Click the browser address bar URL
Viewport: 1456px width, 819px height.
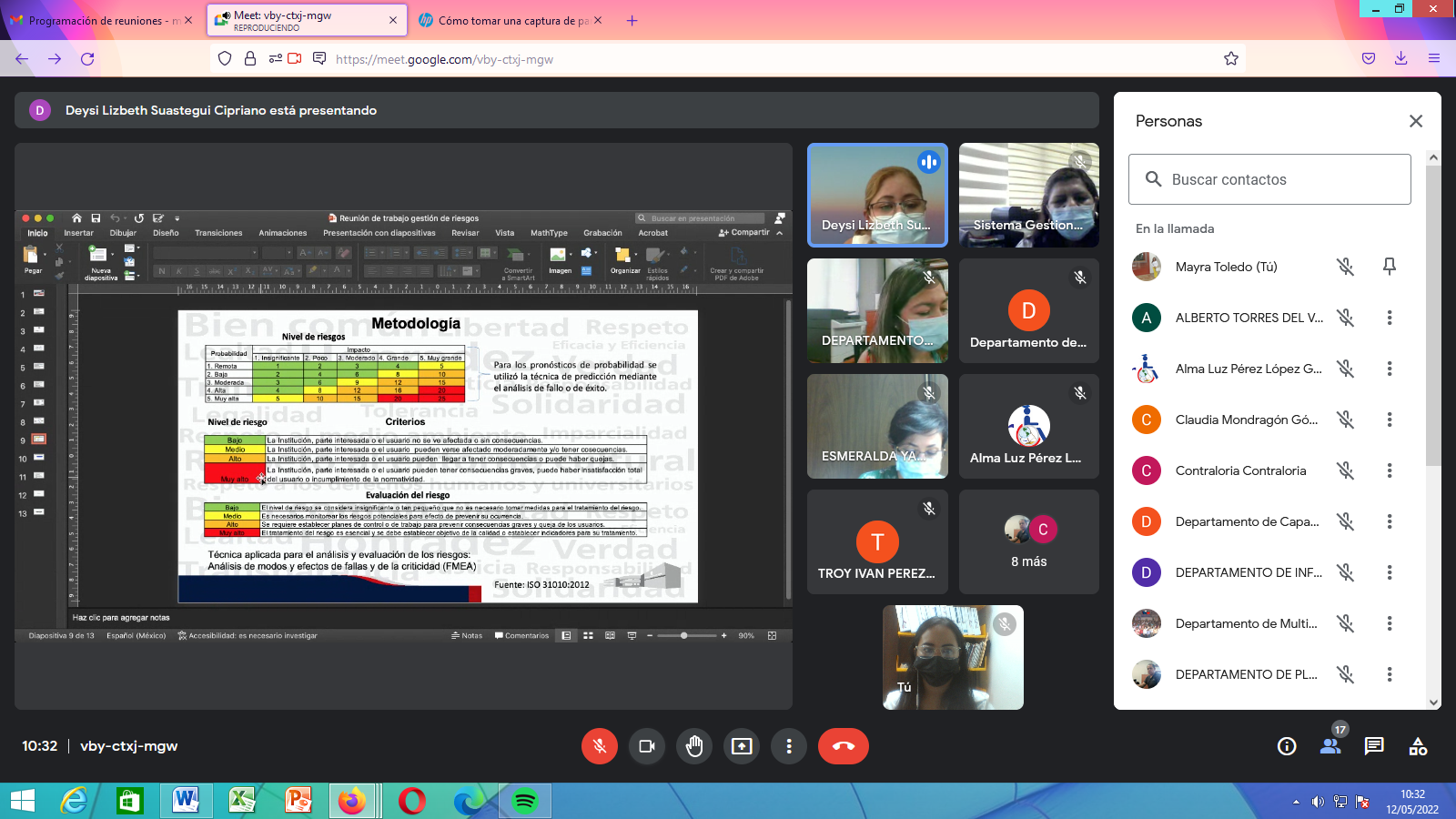(x=444, y=59)
